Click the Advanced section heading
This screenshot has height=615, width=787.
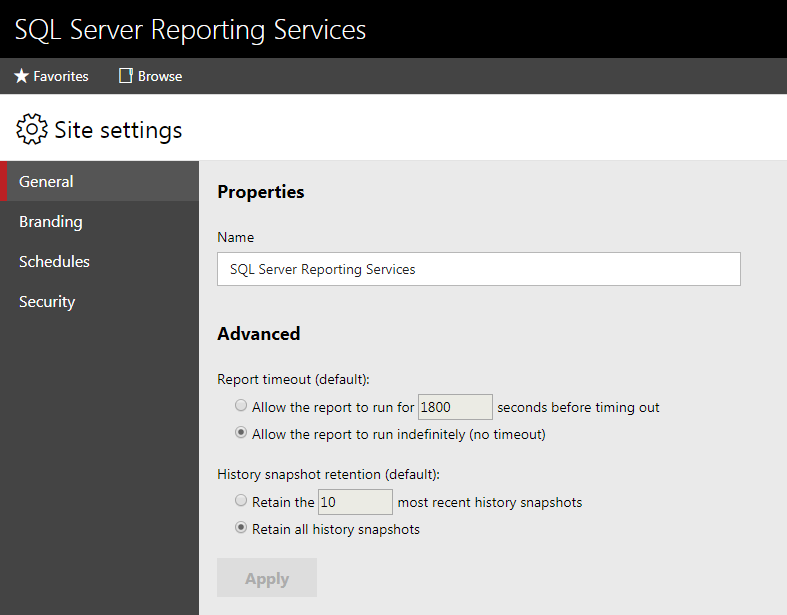tap(258, 334)
